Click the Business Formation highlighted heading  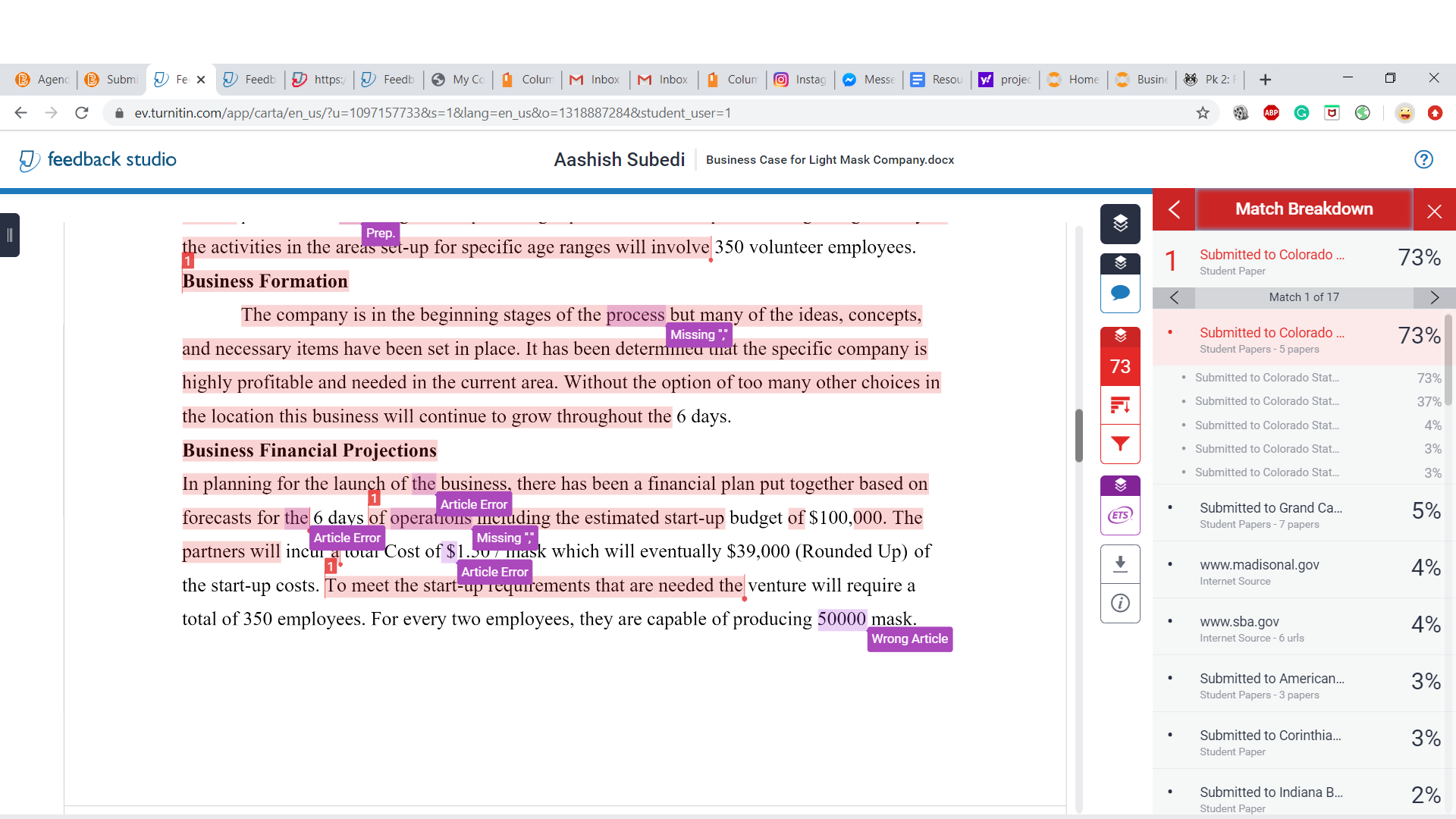[x=265, y=281]
